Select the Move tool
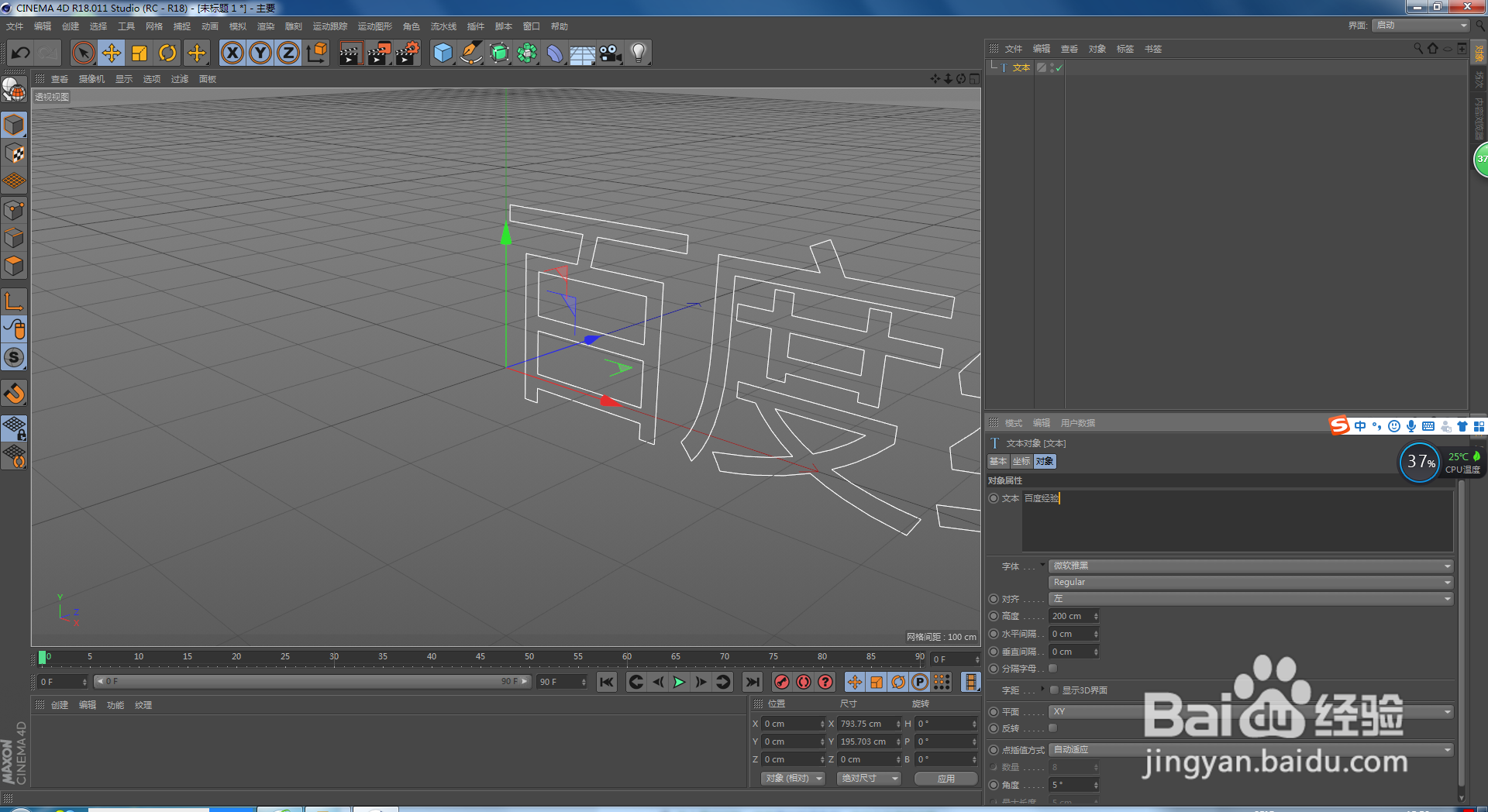This screenshot has width=1488, height=812. click(x=112, y=53)
